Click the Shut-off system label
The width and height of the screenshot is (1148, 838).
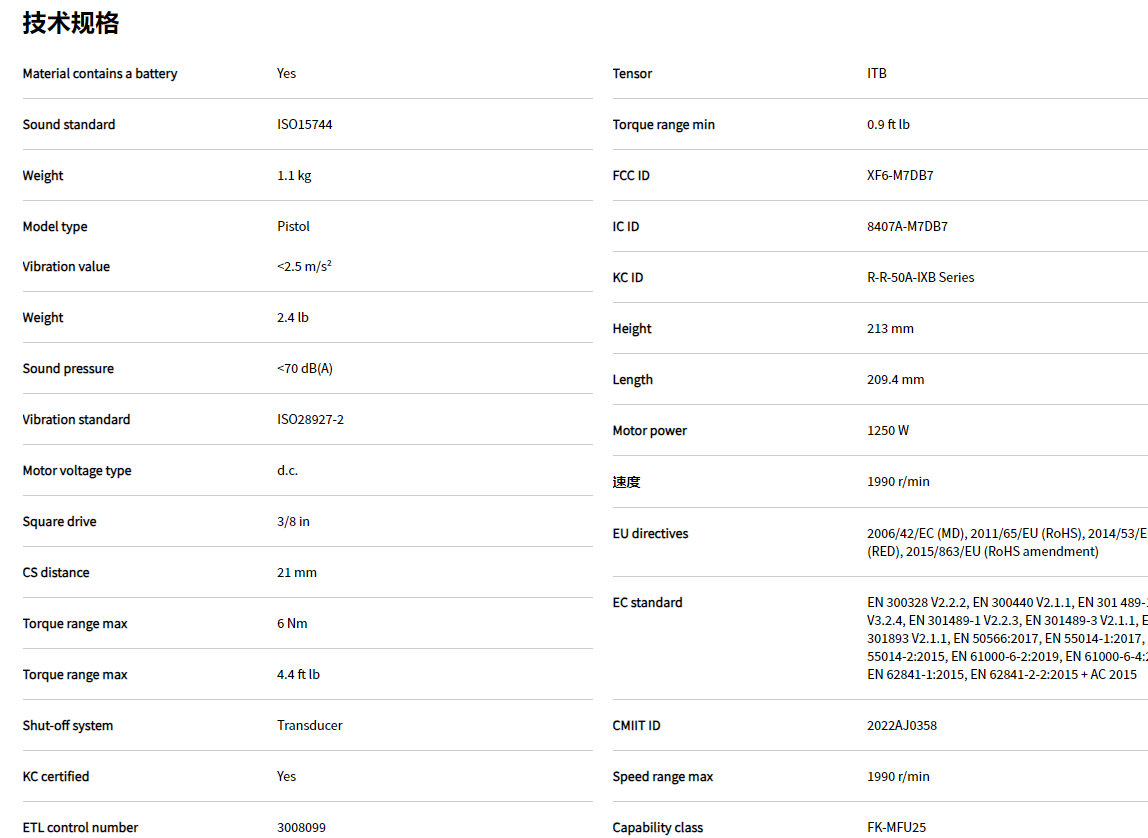68,726
